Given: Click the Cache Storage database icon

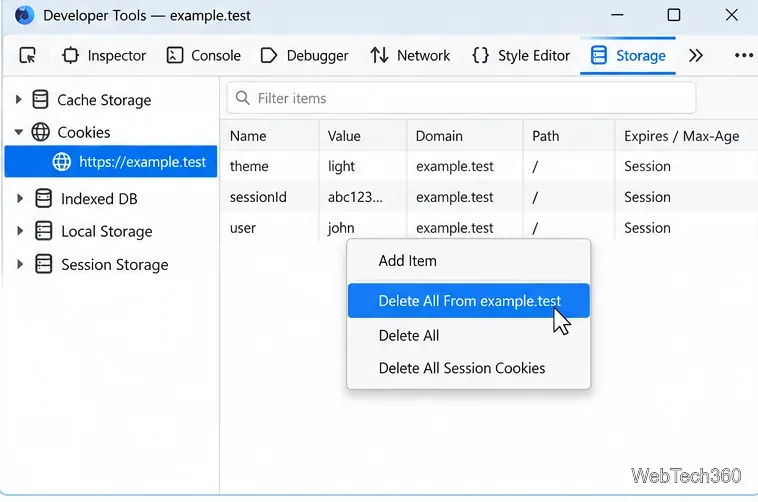Looking at the screenshot, I should click(40, 100).
